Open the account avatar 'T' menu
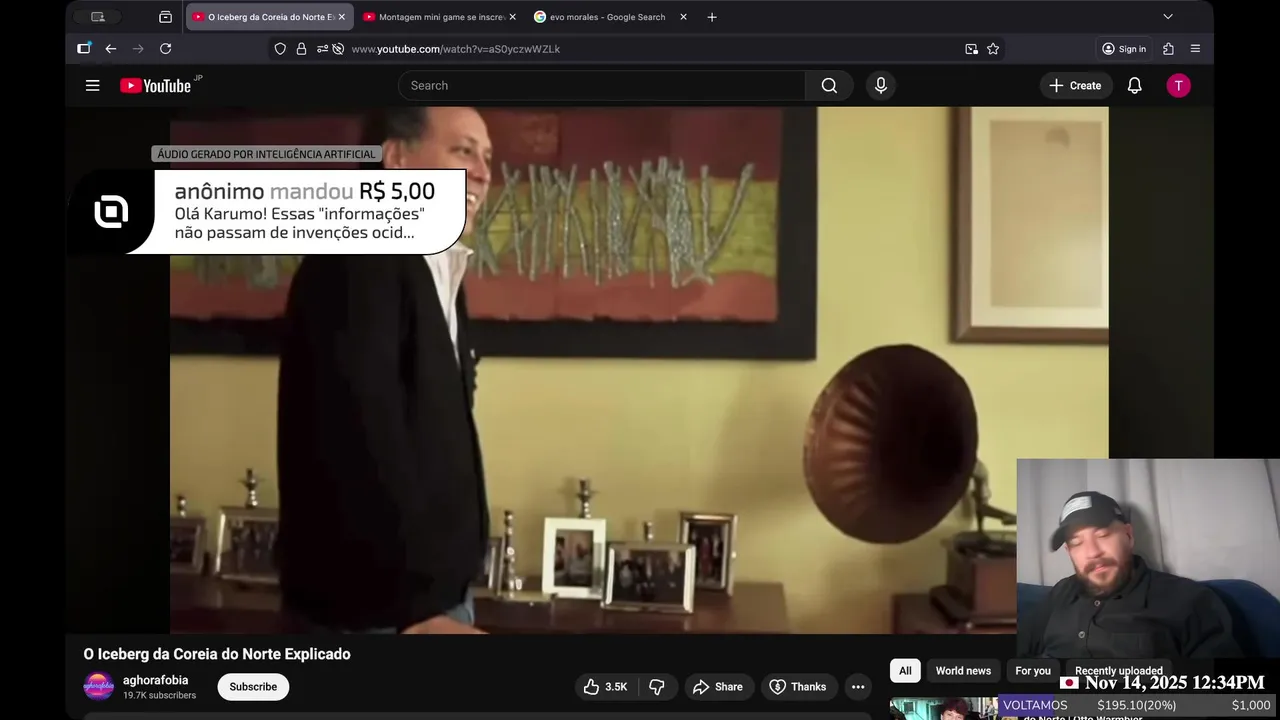The width and height of the screenshot is (1280, 720). coord(1178,86)
